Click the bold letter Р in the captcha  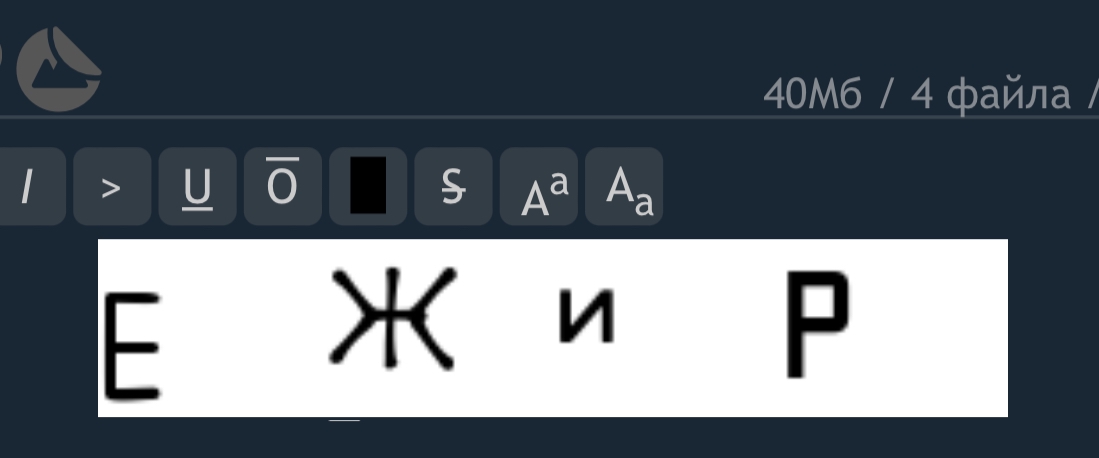point(817,324)
